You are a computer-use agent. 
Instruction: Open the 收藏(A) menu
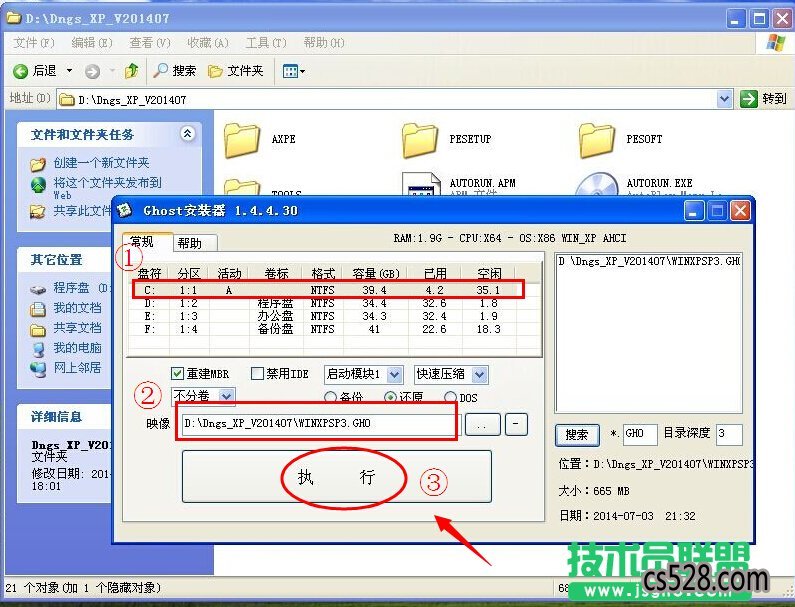point(208,43)
